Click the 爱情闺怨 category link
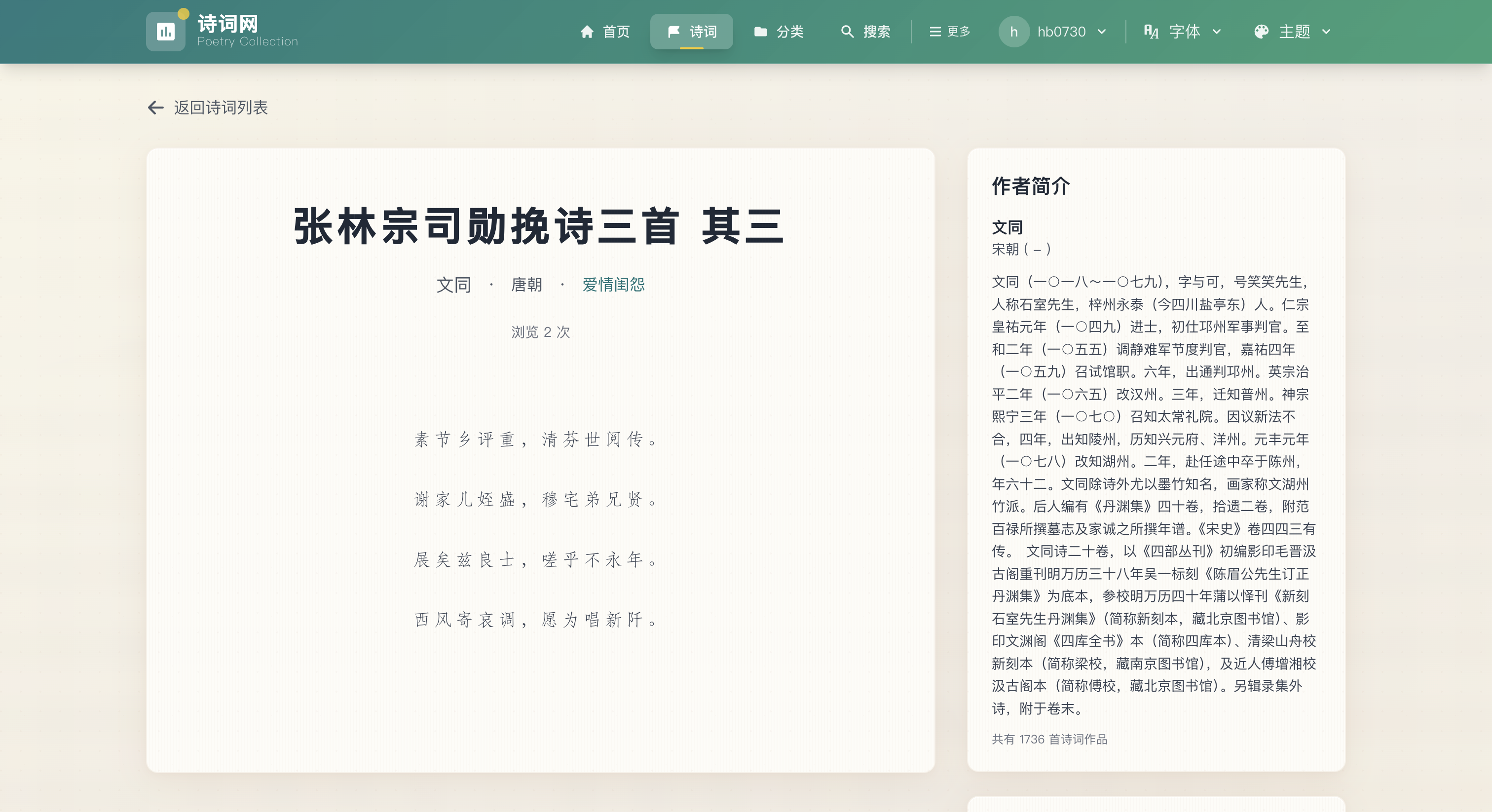Image resolution: width=1492 pixels, height=812 pixels. click(613, 284)
